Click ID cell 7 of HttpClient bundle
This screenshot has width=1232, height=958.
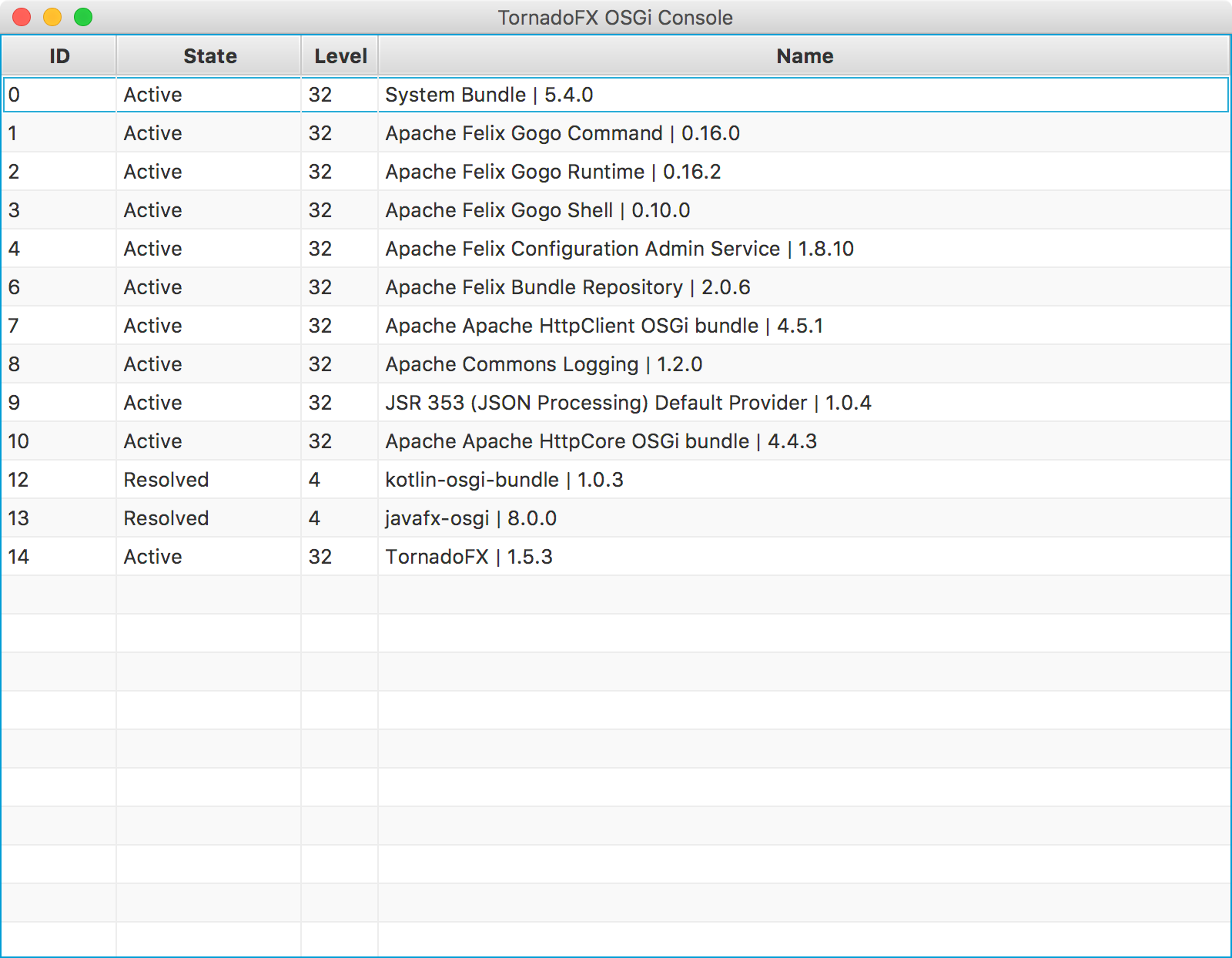59,326
